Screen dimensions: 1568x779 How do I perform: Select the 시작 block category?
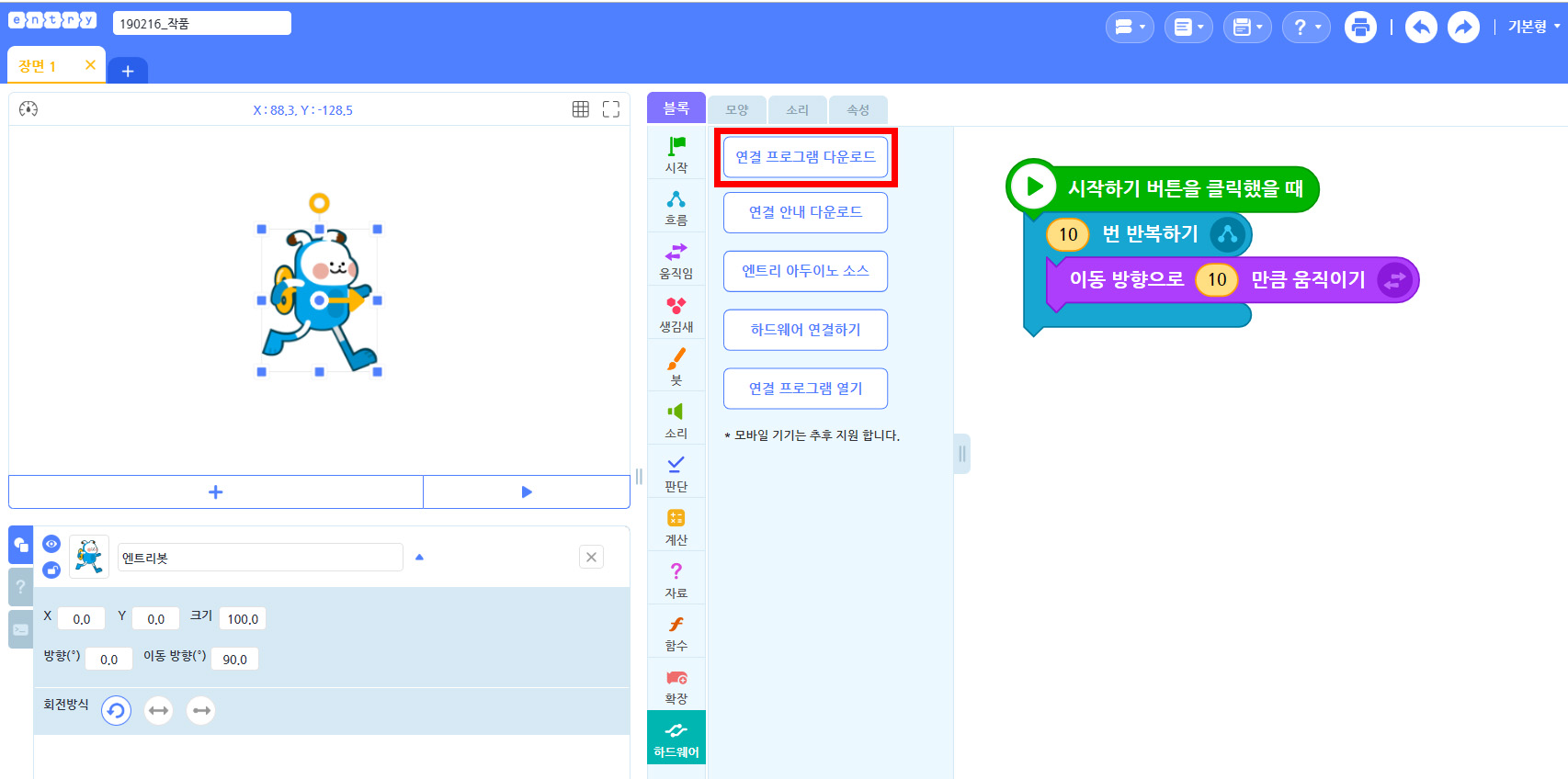tap(676, 153)
